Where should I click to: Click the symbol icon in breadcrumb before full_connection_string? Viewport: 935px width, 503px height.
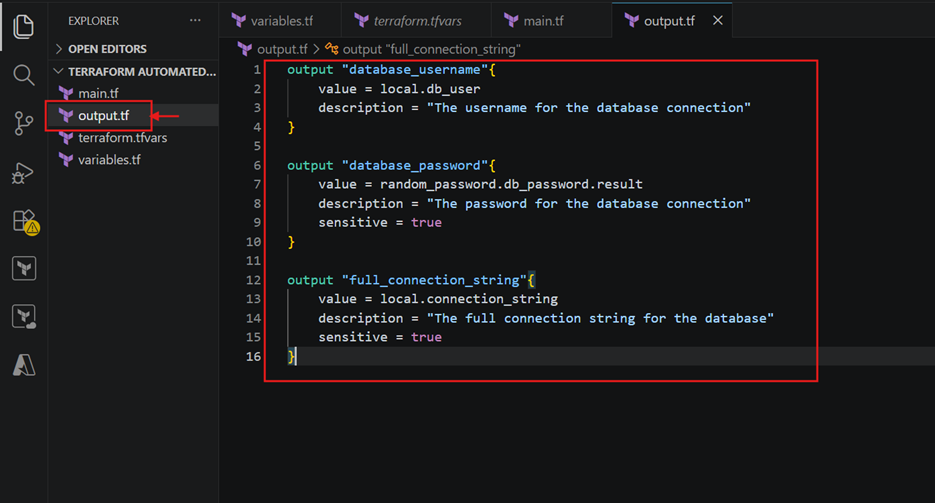(x=332, y=49)
